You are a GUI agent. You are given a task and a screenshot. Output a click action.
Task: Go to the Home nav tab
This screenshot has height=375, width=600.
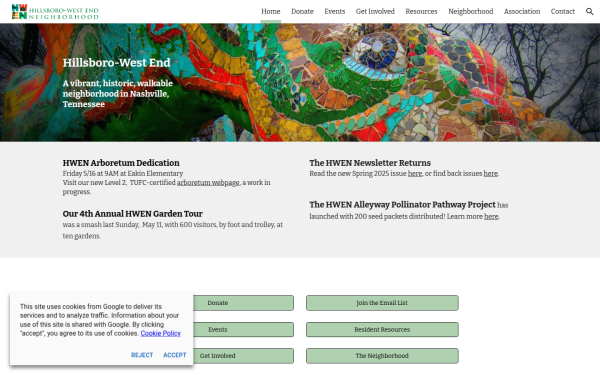click(x=271, y=11)
